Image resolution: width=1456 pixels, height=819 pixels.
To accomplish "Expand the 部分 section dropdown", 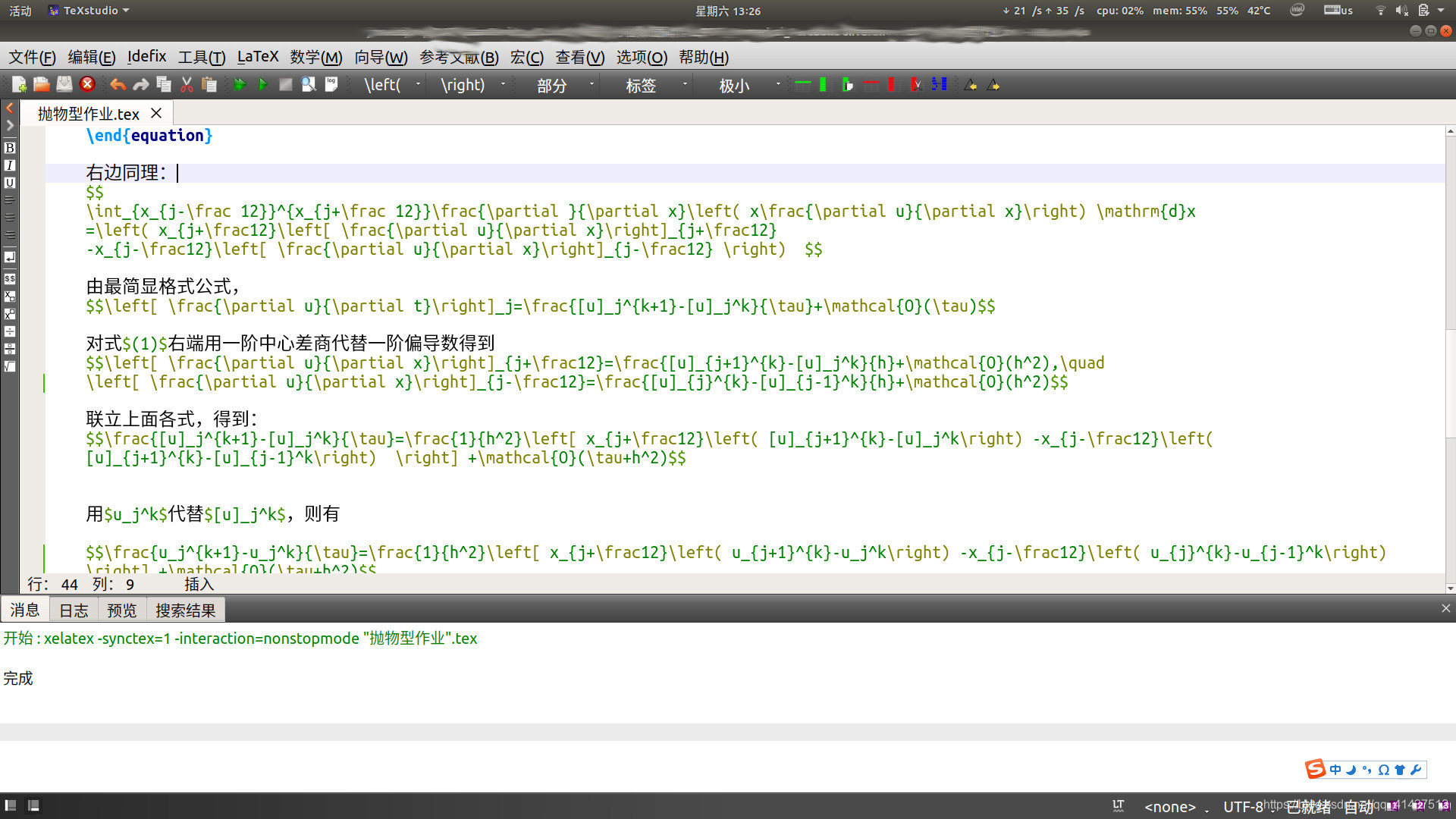I will pyautogui.click(x=591, y=85).
